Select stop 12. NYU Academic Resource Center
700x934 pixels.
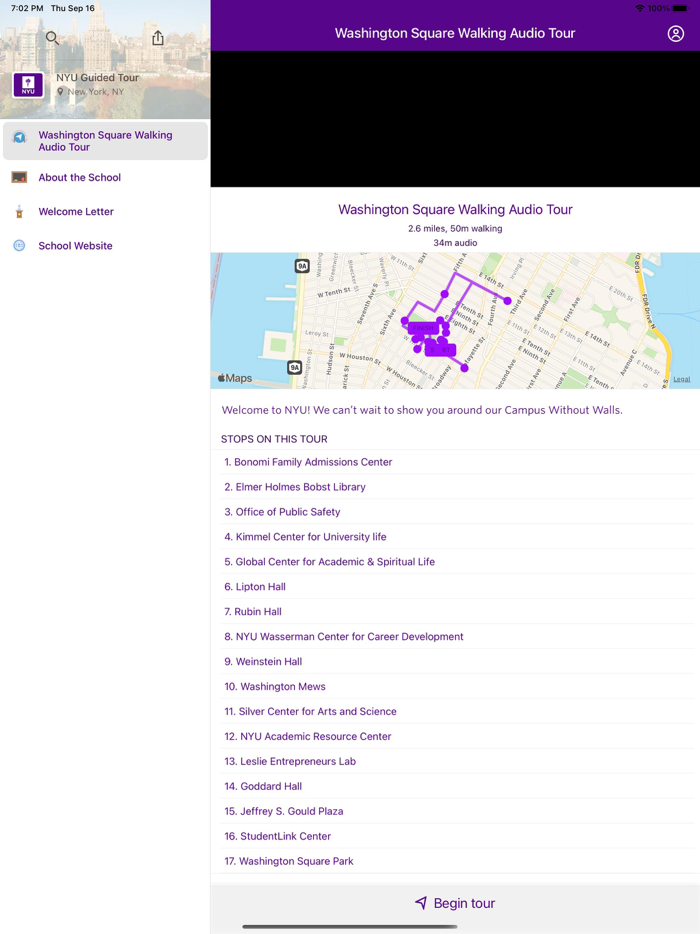click(x=455, y=737)
